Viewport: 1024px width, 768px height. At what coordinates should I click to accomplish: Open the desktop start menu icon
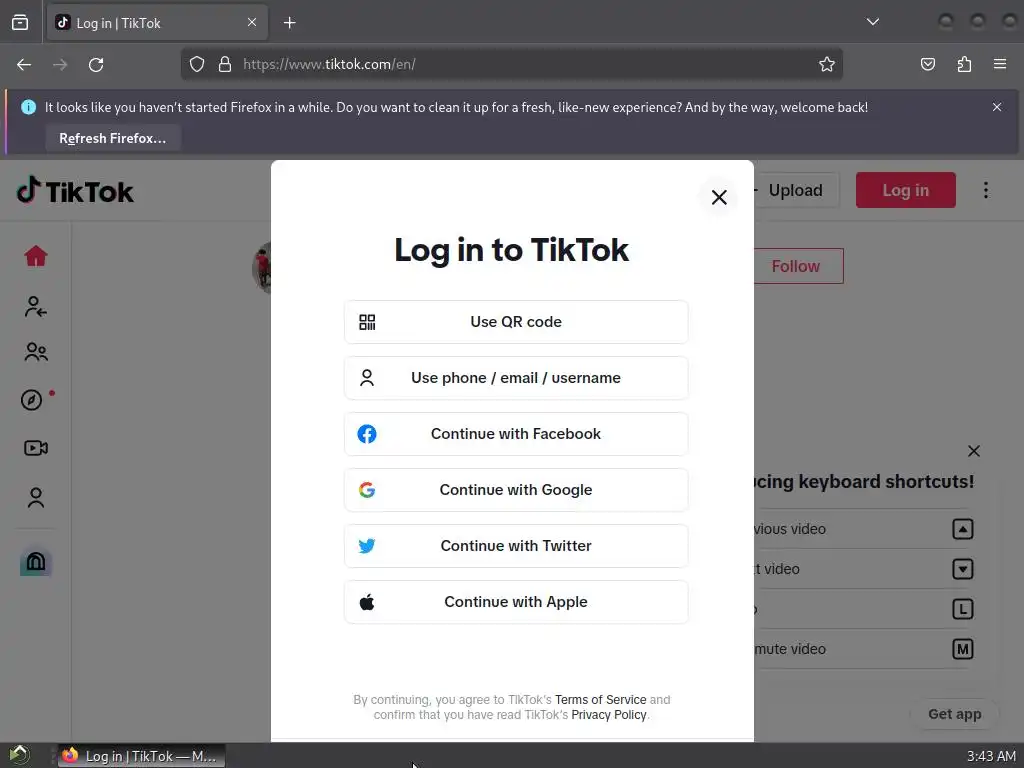(x=20, y=756)
